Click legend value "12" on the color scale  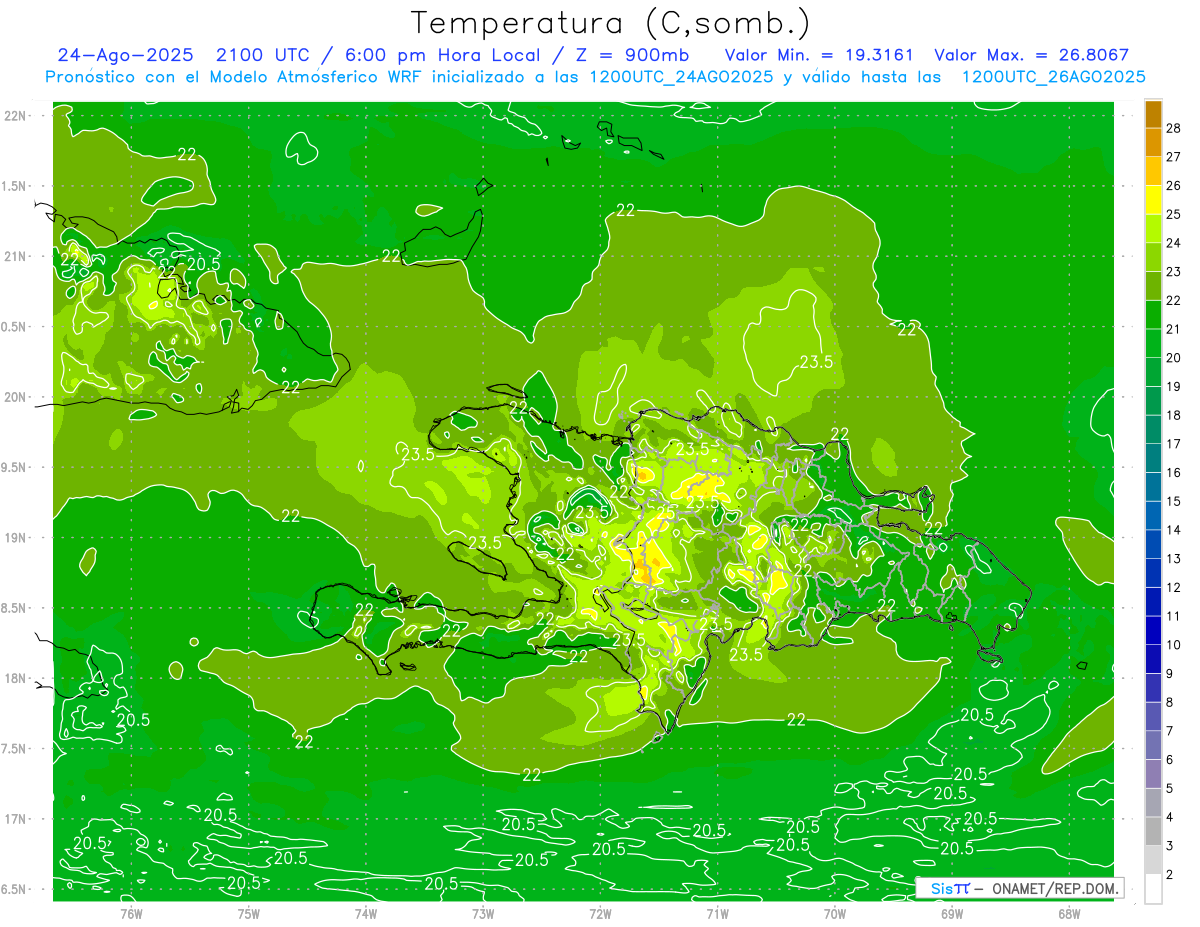[x=1175, y=587]
